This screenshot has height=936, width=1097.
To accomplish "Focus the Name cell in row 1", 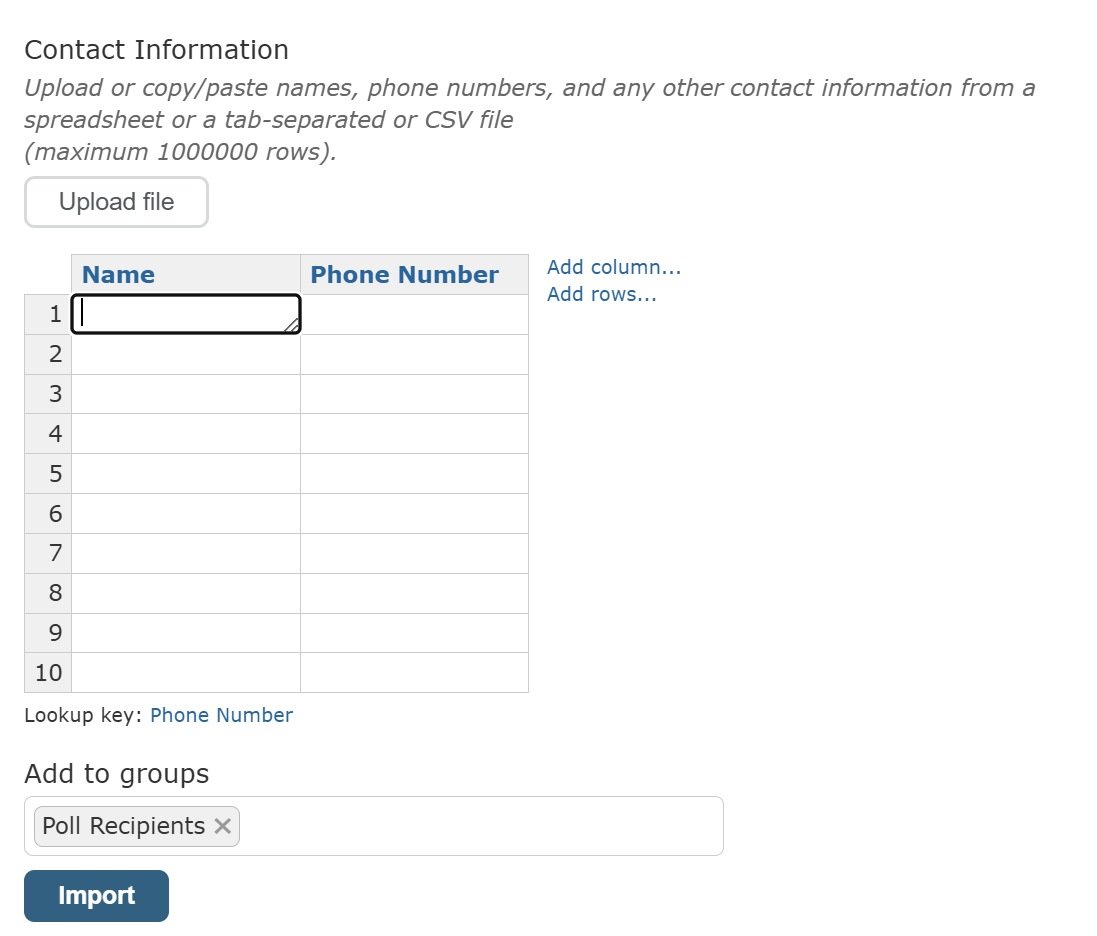I will [x=186, y=314].
